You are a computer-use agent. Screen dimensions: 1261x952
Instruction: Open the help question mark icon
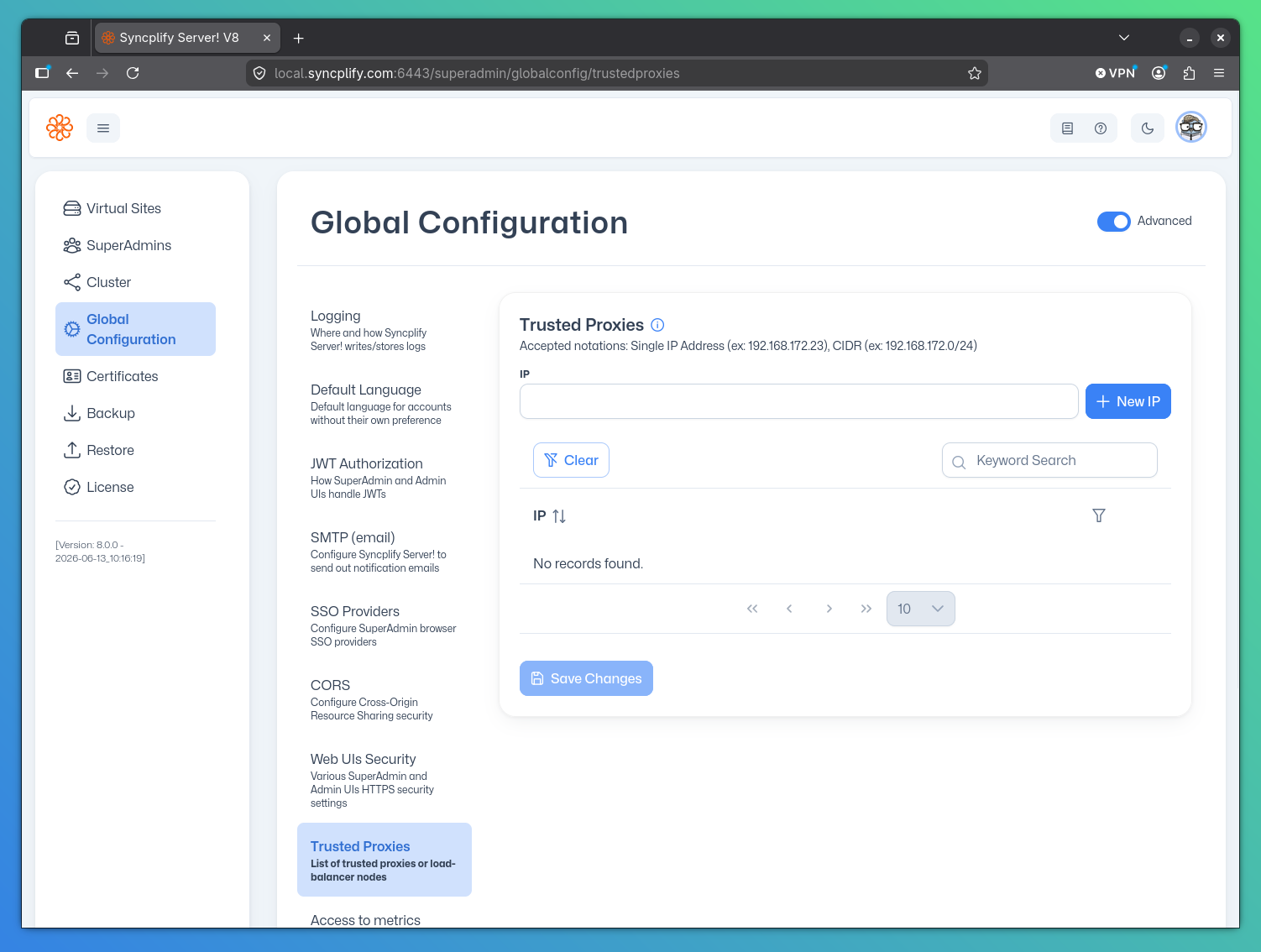pyautogui.click(x=1101, y=128)
